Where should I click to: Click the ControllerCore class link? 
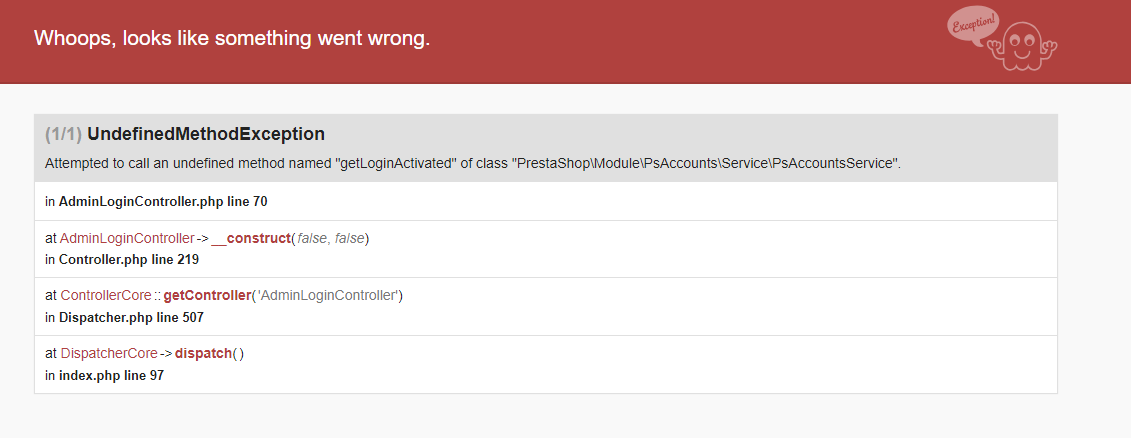tap(106, 296)
